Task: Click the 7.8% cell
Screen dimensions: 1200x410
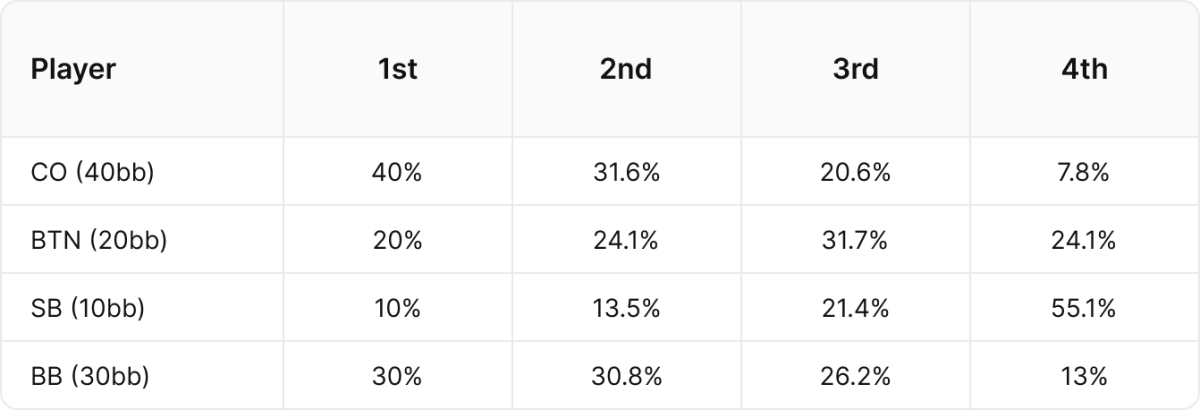Action: click(x=1085, y=172)
